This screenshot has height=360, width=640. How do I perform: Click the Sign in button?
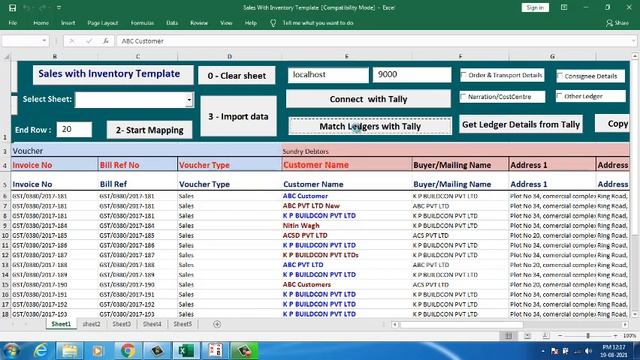[x=535, y=7]
